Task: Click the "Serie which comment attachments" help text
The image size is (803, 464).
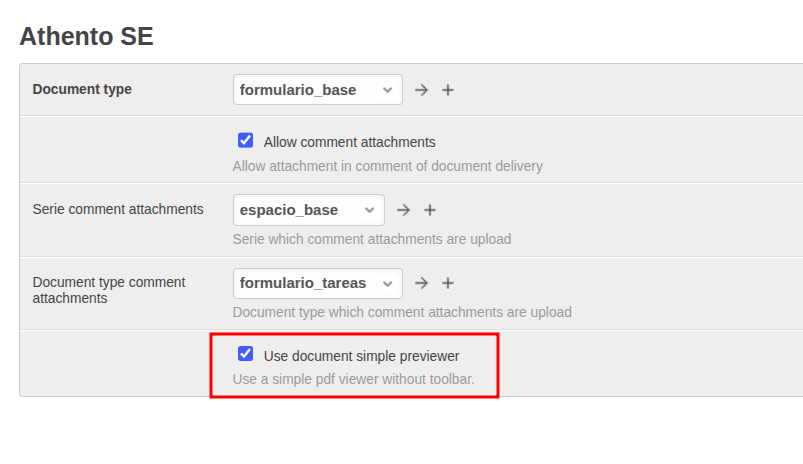Action: pyautogui.click(x=371, y=239)
